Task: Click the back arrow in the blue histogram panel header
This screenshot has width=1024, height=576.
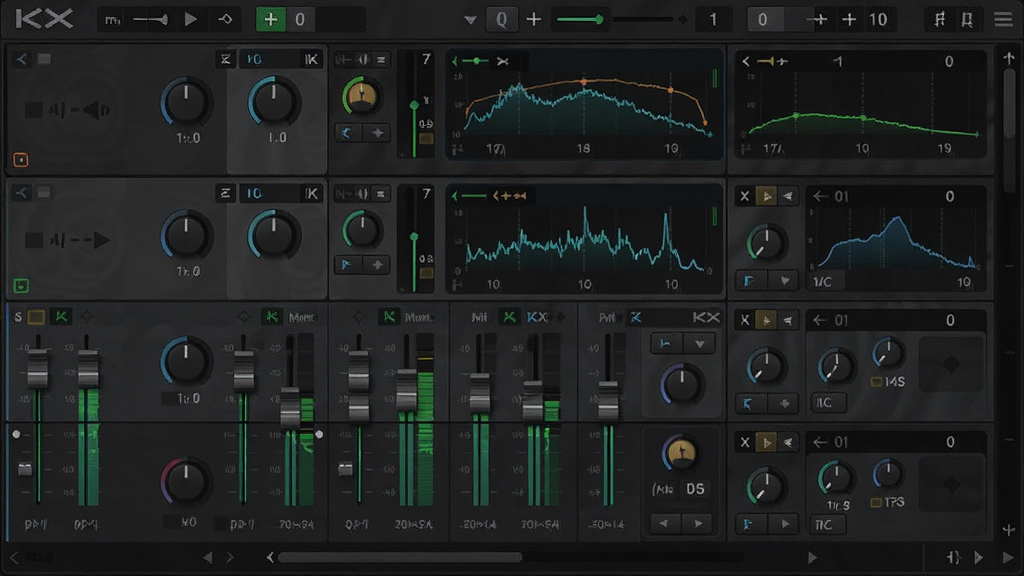Action: (820, 196)
